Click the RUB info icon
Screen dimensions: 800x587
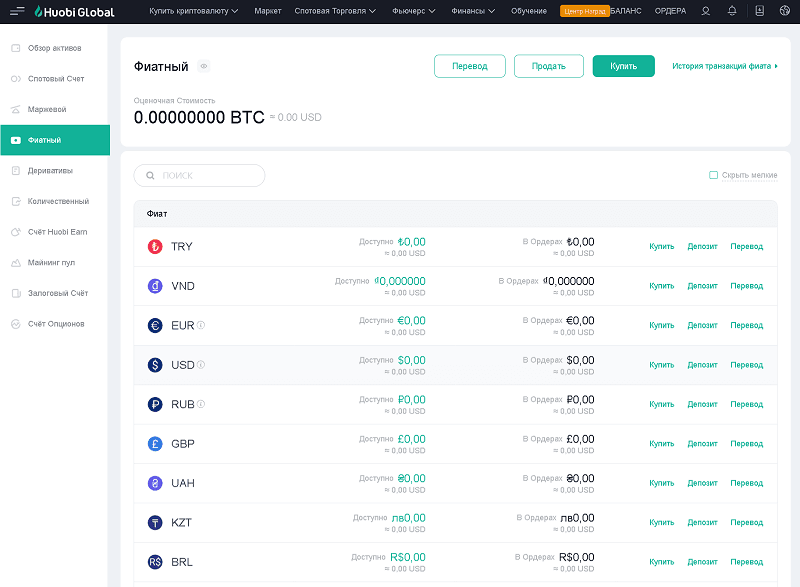pyautogui.click(x=201, y=404)
